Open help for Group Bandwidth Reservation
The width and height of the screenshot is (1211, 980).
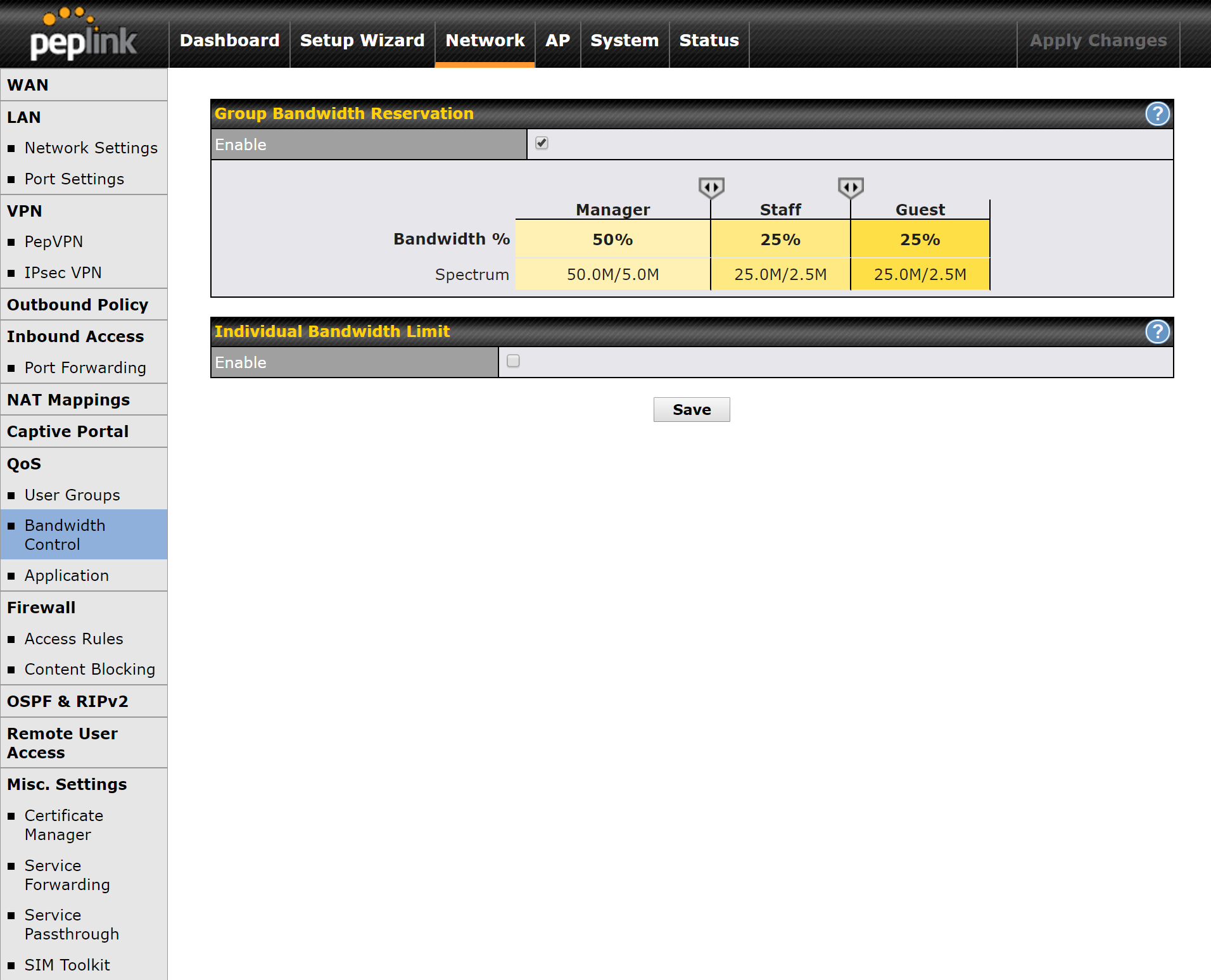1157,114
